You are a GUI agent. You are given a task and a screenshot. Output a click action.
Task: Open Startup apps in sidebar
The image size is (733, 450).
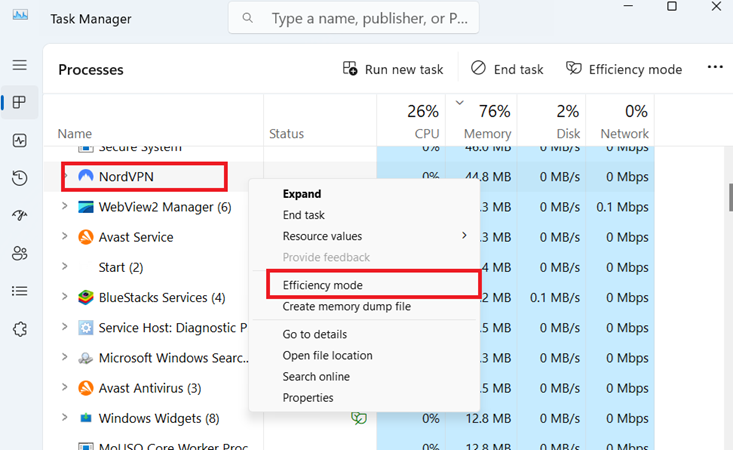(x=20, y=215)
